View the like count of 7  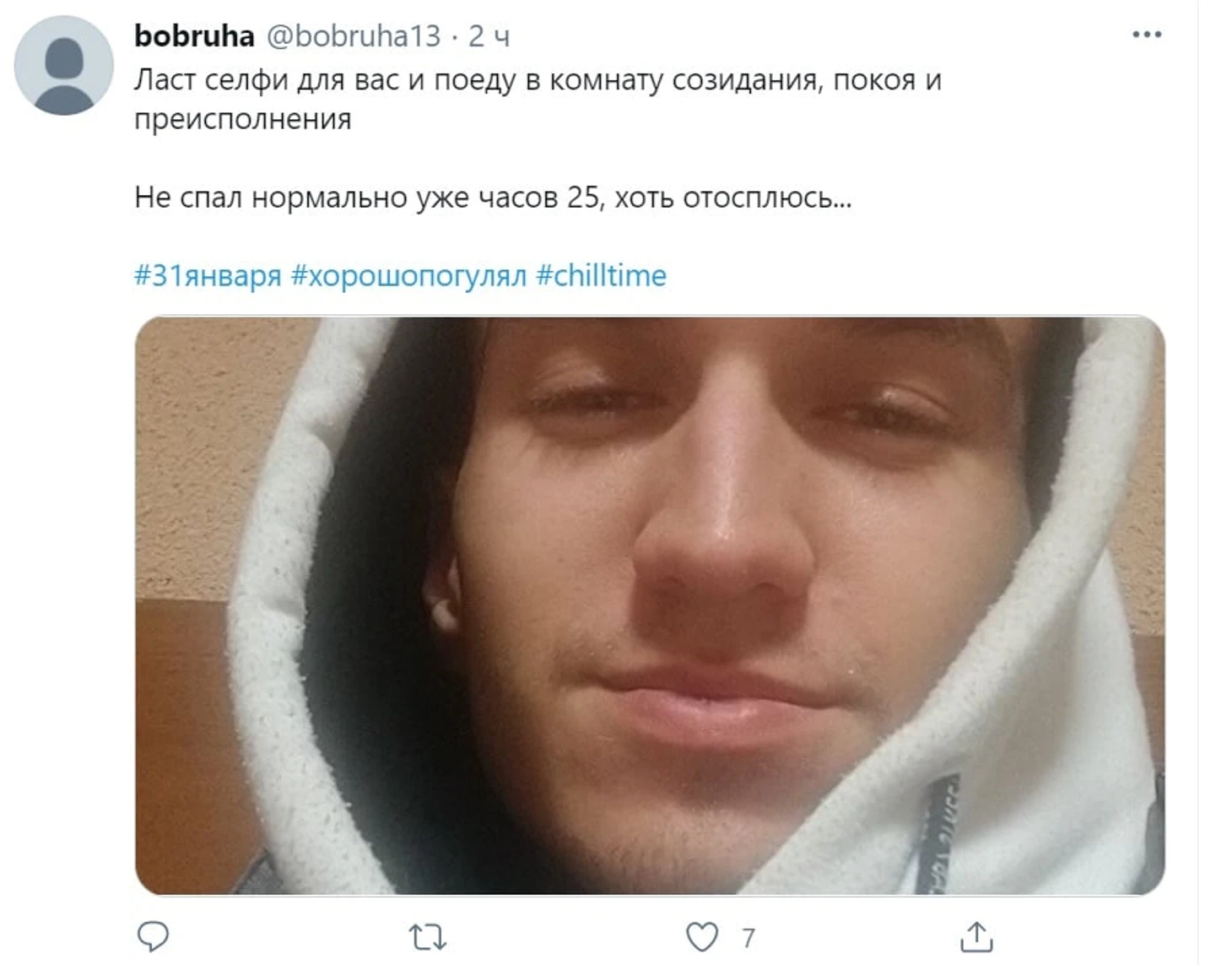[748, 938]
